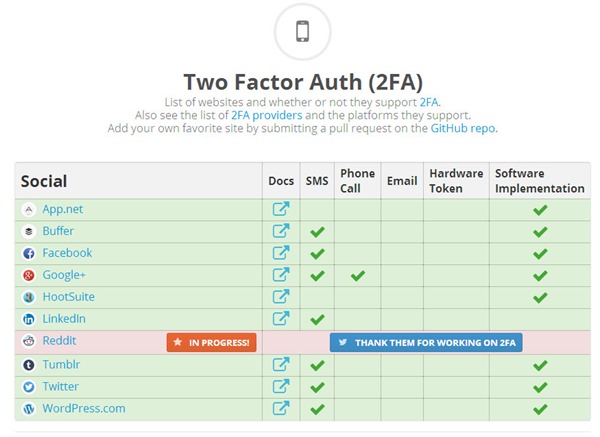
Task: Open the App.net docs link icon
Action: (281, 210)
